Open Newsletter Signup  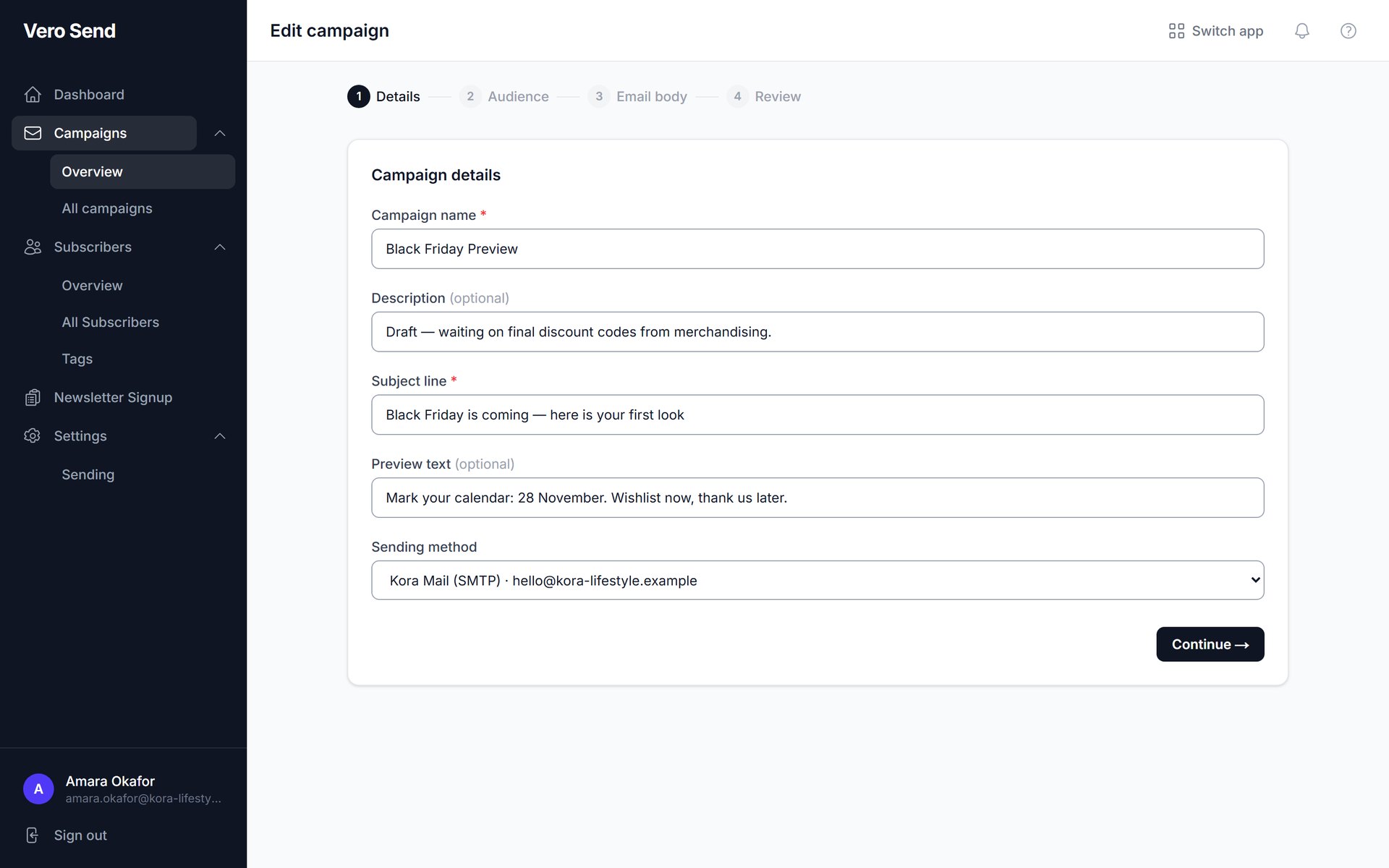123,398
